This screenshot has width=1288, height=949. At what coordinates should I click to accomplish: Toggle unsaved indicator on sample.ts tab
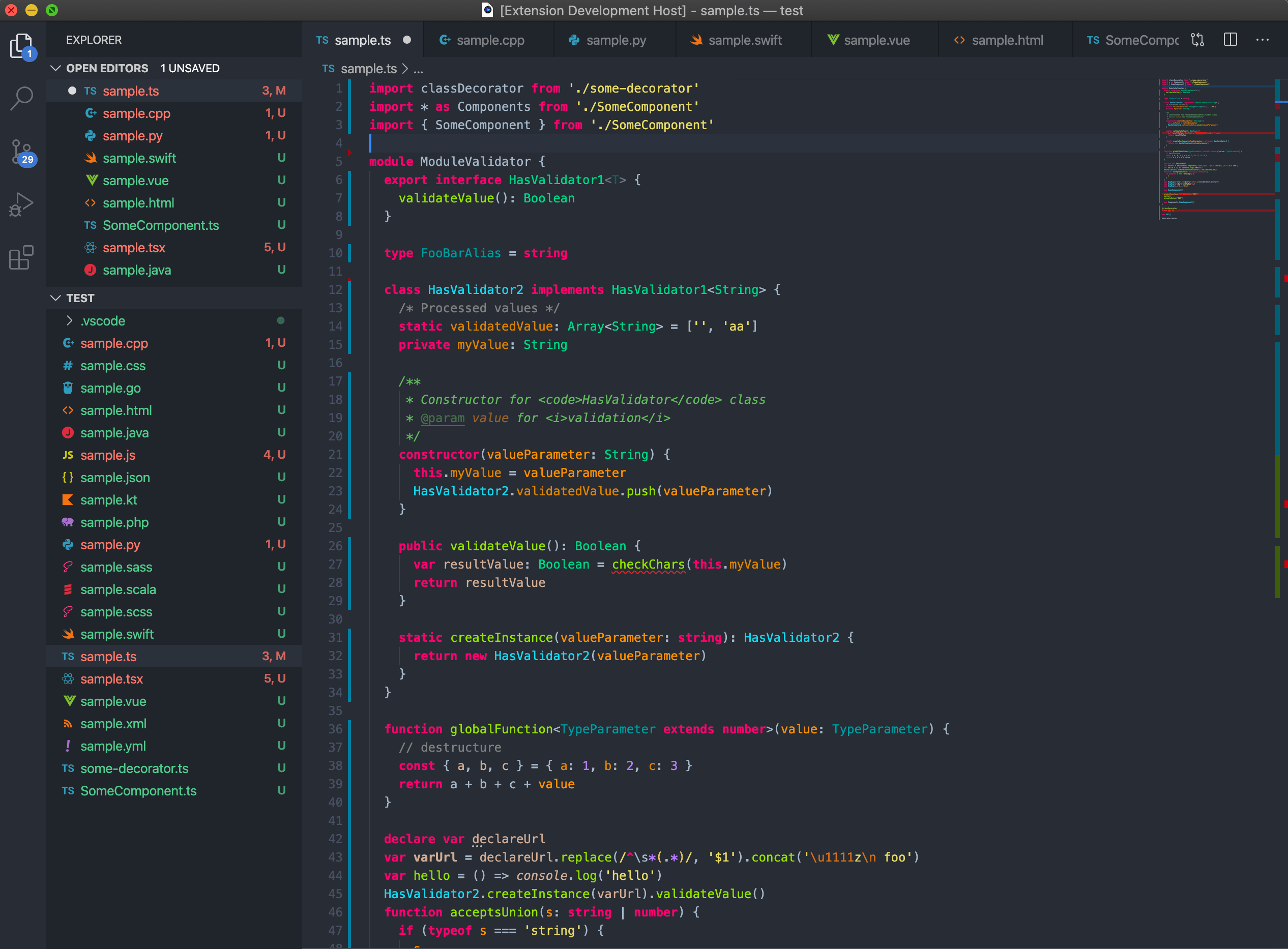407,40
